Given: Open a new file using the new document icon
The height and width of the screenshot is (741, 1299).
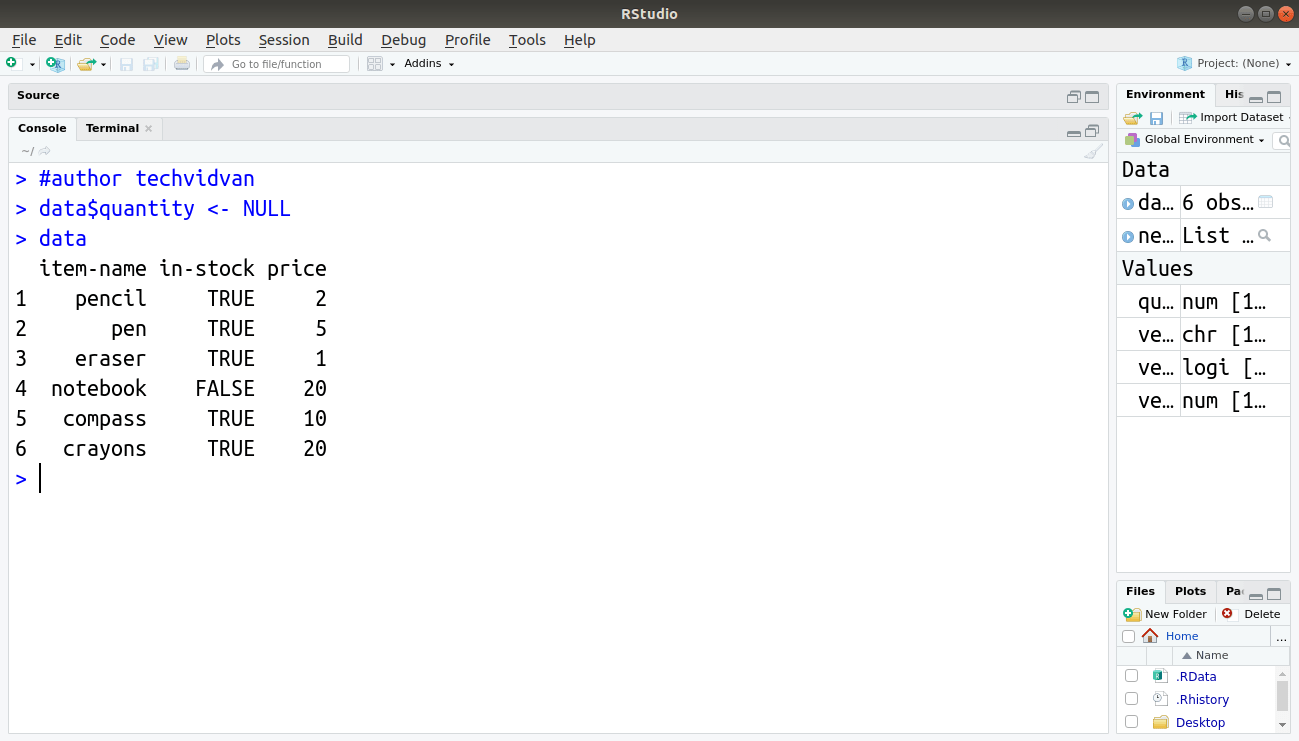Looking at the screenshot, I should coord(14,63).
